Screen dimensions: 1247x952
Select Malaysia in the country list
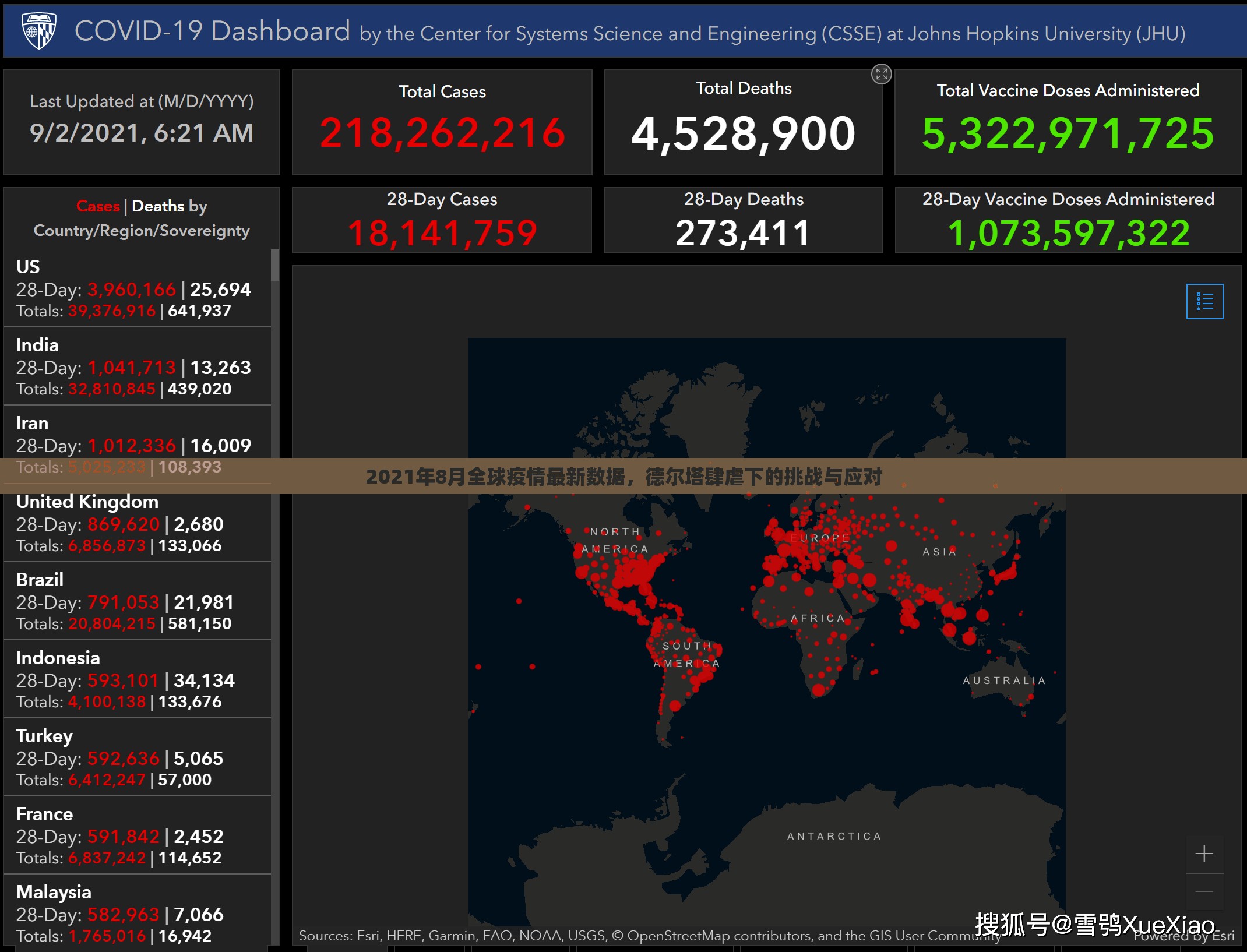pyautogui.click(x=54, y=892)
